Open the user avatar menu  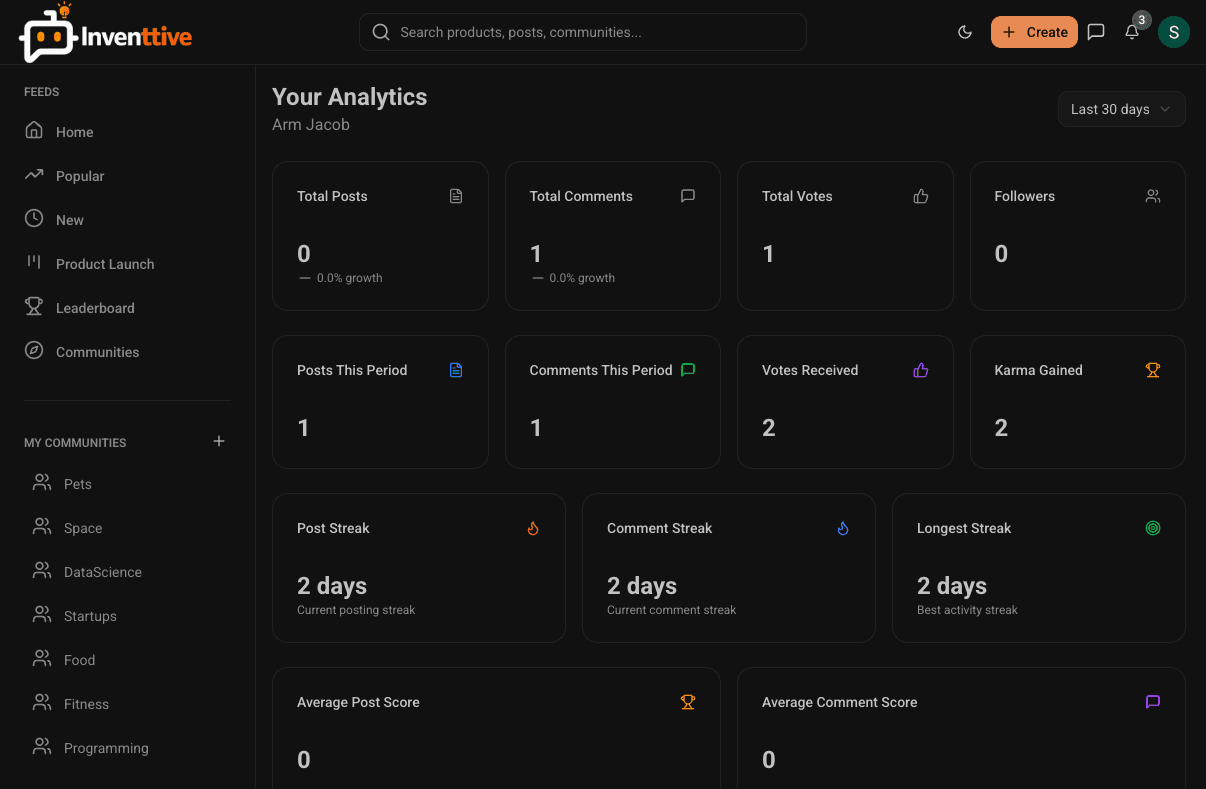click(x=1173, y=32)
